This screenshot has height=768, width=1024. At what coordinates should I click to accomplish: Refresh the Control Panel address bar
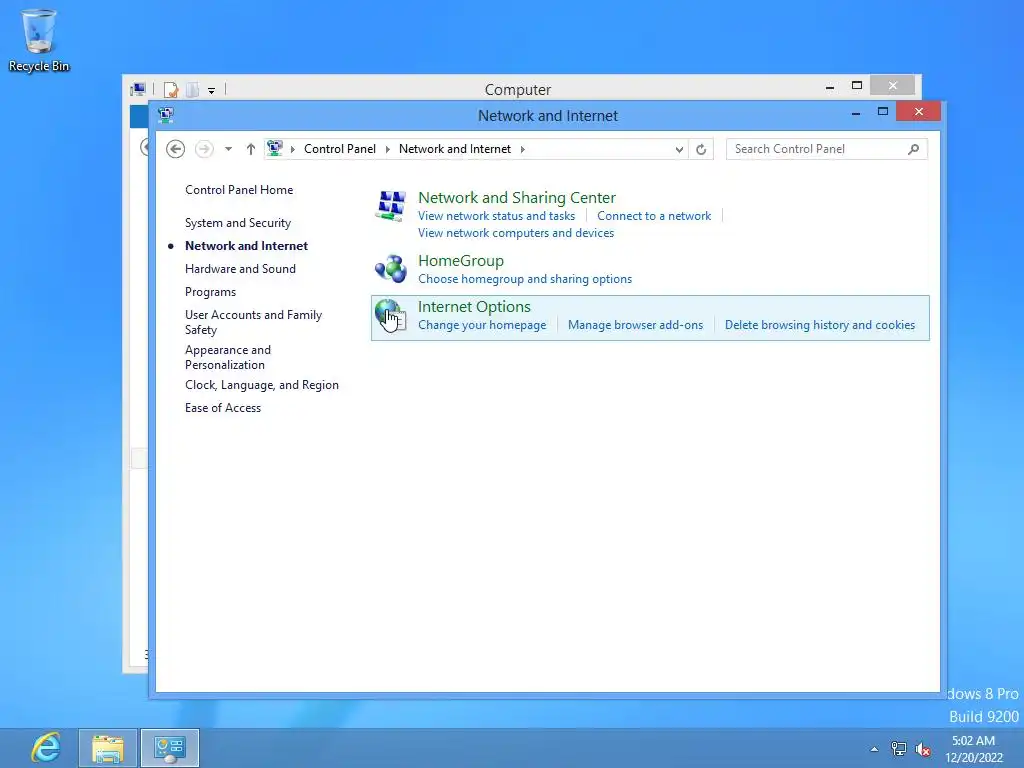tap(701, 150)
